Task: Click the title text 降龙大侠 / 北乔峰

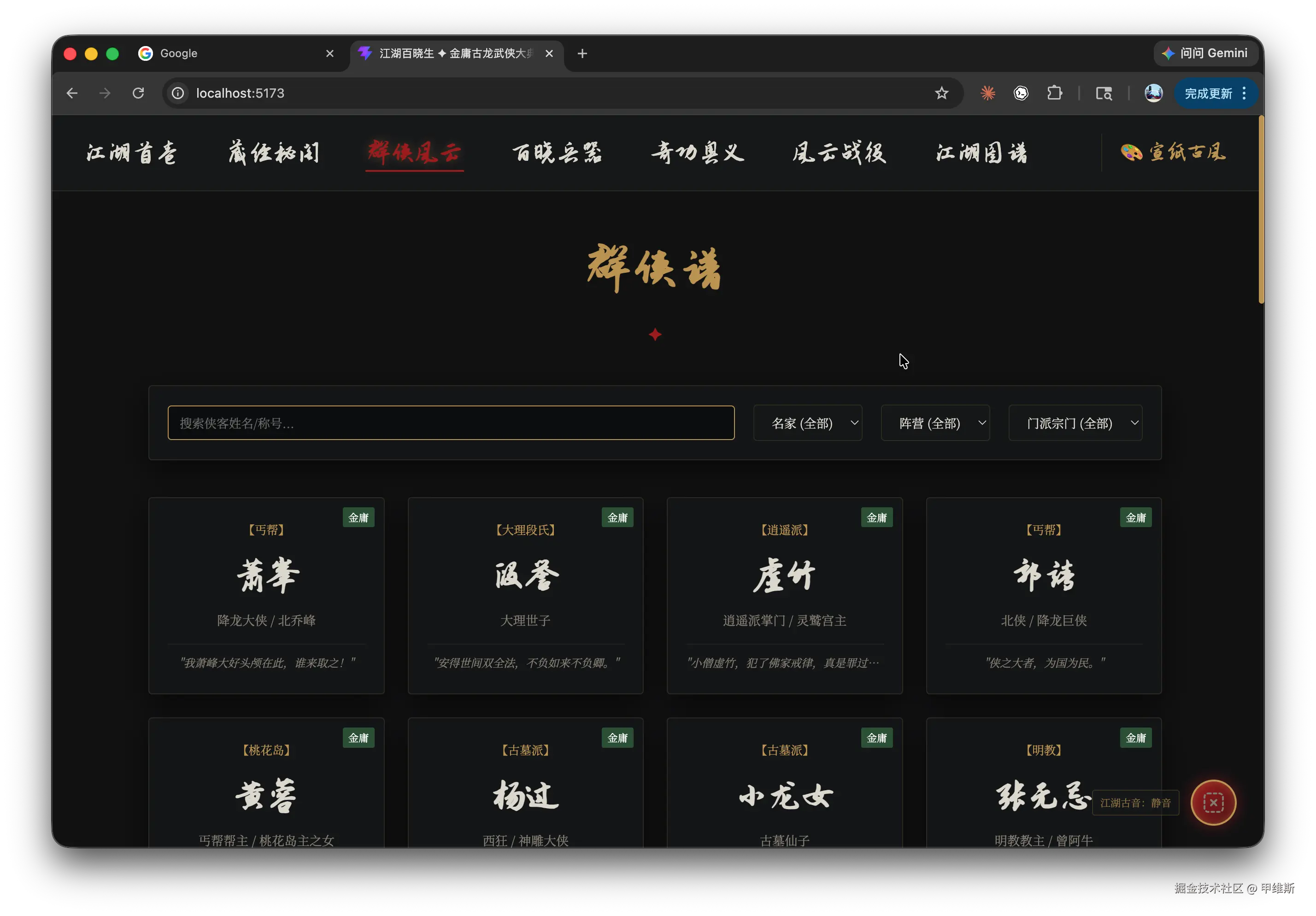Action: 266,620
